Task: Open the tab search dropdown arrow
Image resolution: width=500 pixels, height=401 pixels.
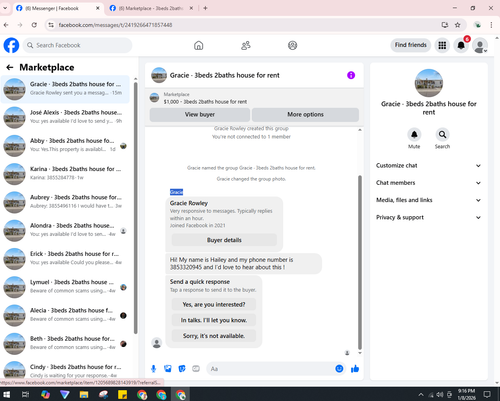Action: pyautogui.click(x=5, y=8)
